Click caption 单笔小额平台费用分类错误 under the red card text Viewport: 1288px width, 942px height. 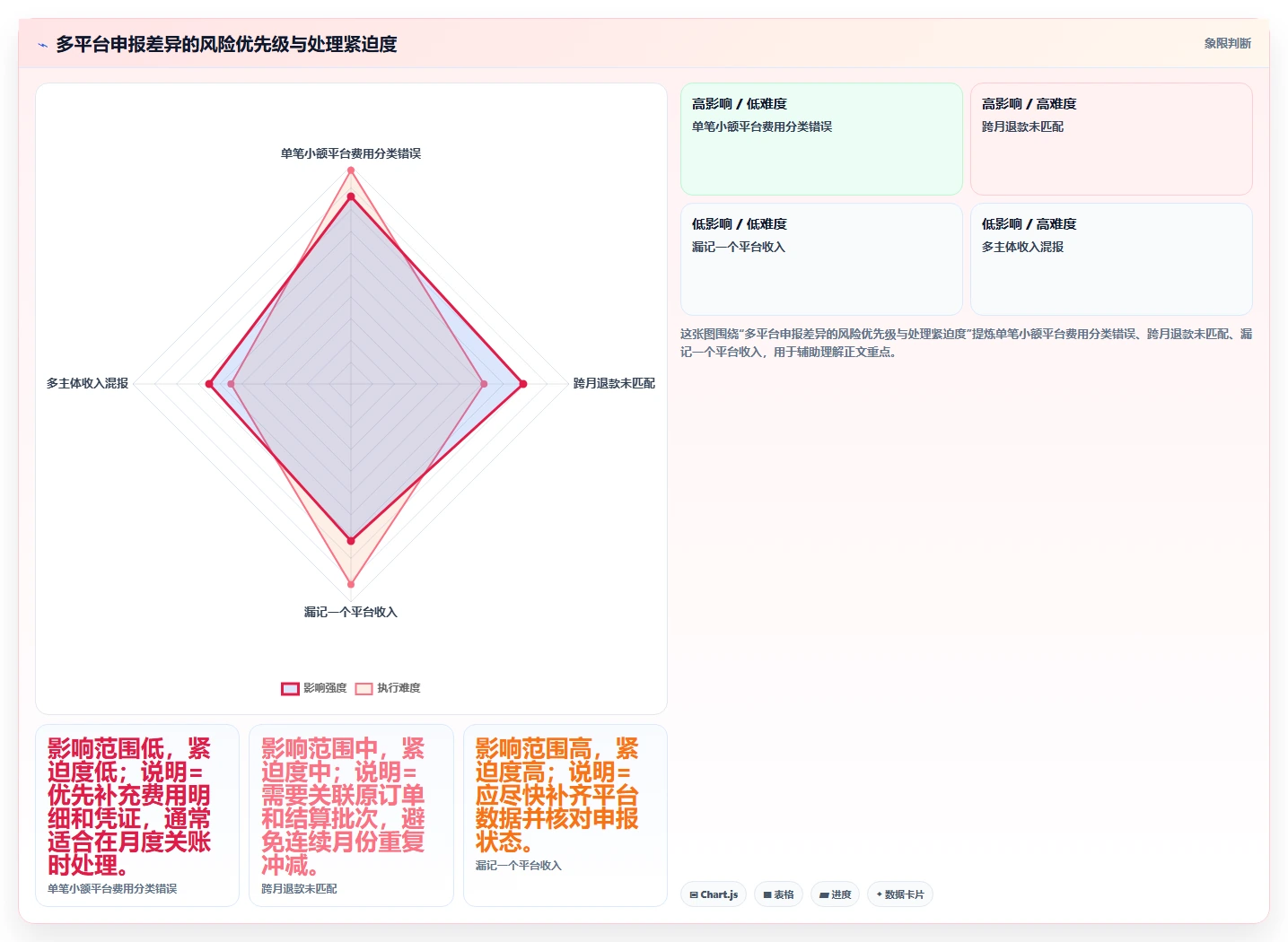(x=112, y=888)
